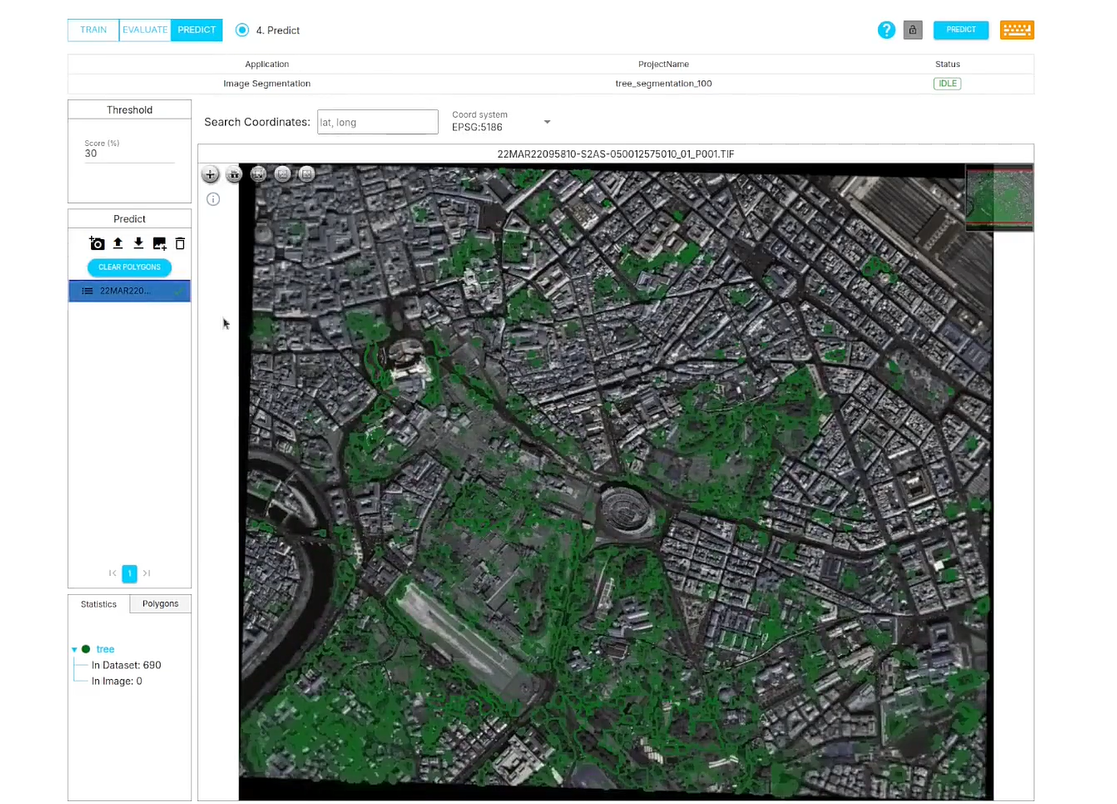Screen dimensions: 1117x804
Task: Click the Search Coordinates input field
Action: tap(377, 121)
